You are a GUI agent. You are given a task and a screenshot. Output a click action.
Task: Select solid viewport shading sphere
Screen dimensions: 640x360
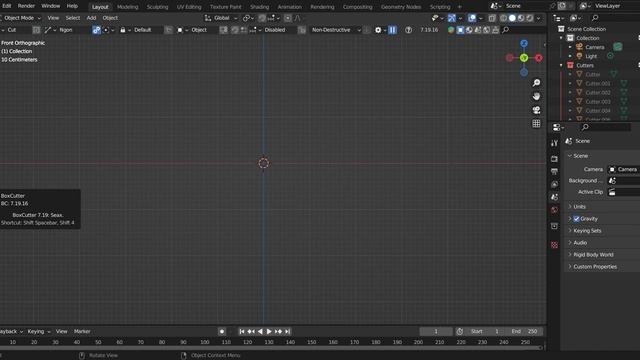click(x=512, y=18)
